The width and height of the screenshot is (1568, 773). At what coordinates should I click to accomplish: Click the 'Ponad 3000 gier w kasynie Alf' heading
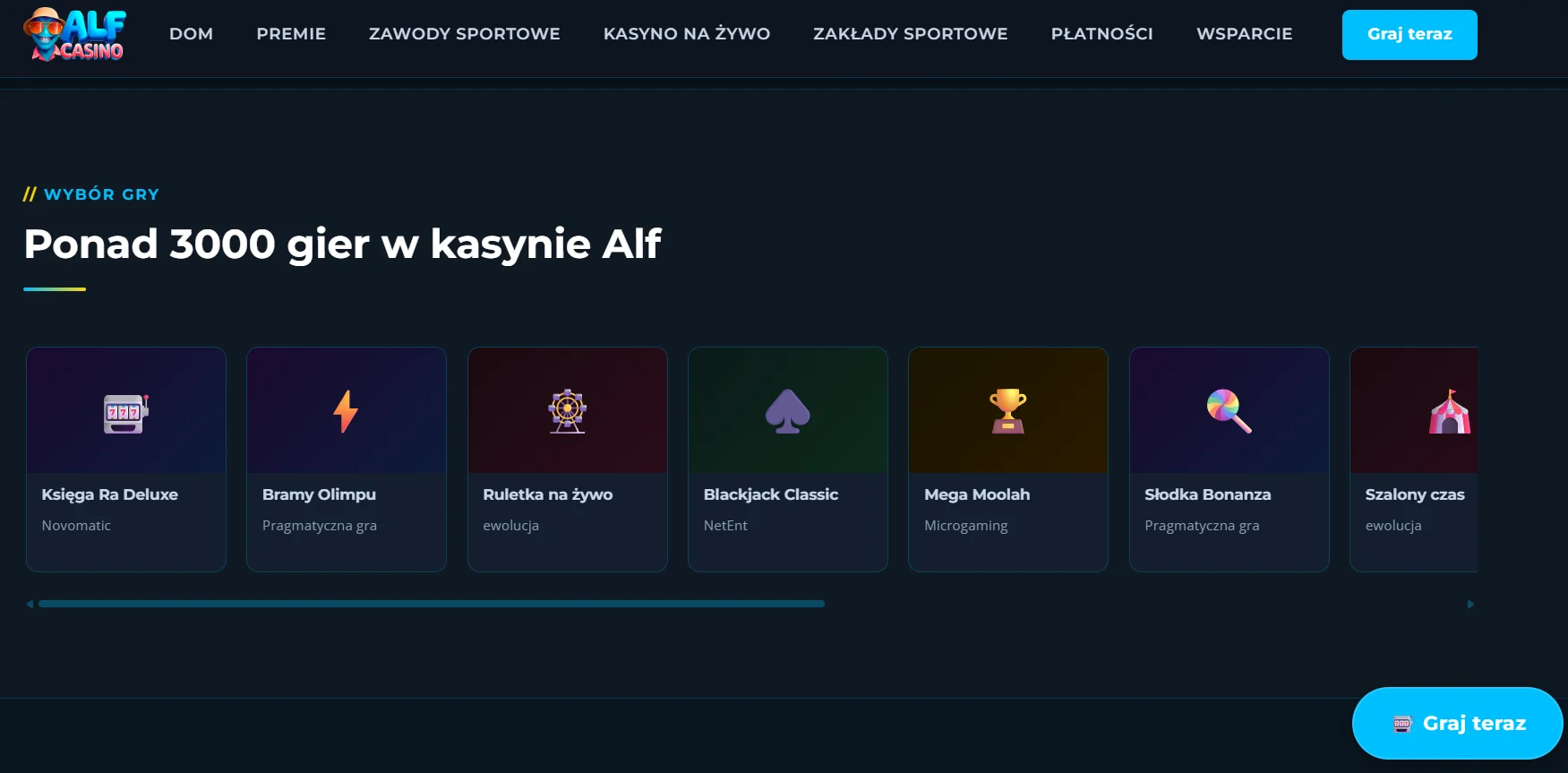coord(342,245)
